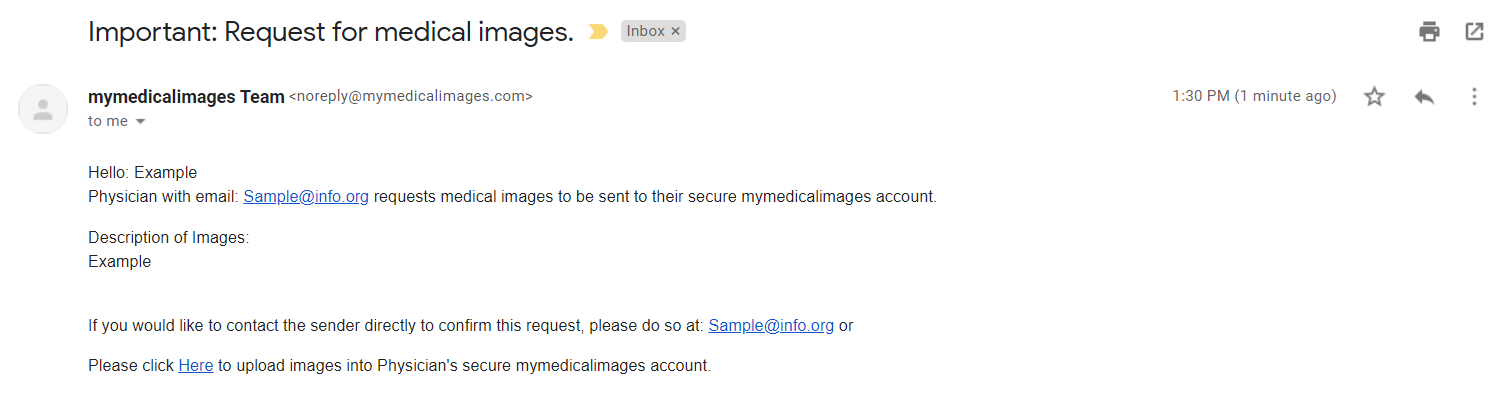Print this email with the printer icon
1503x420 pixels.
click(1429, 32)
